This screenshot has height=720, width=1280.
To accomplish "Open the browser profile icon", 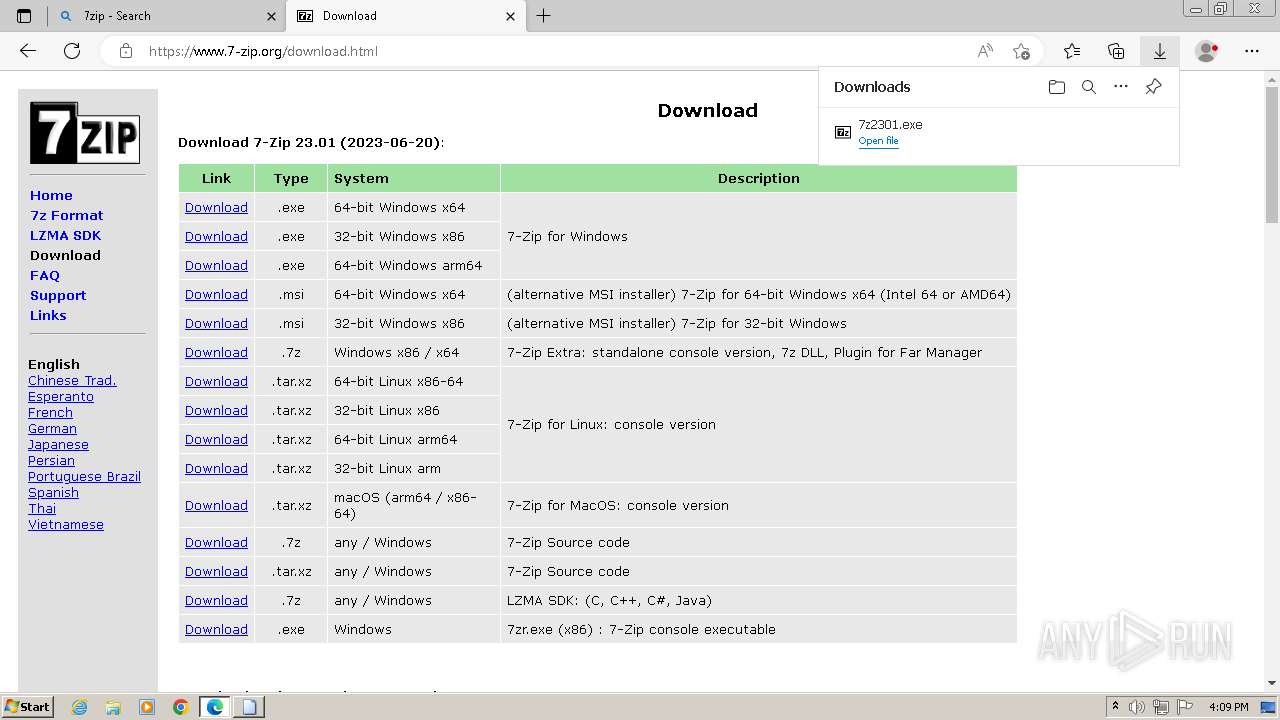I will [x=1207, y=51].
